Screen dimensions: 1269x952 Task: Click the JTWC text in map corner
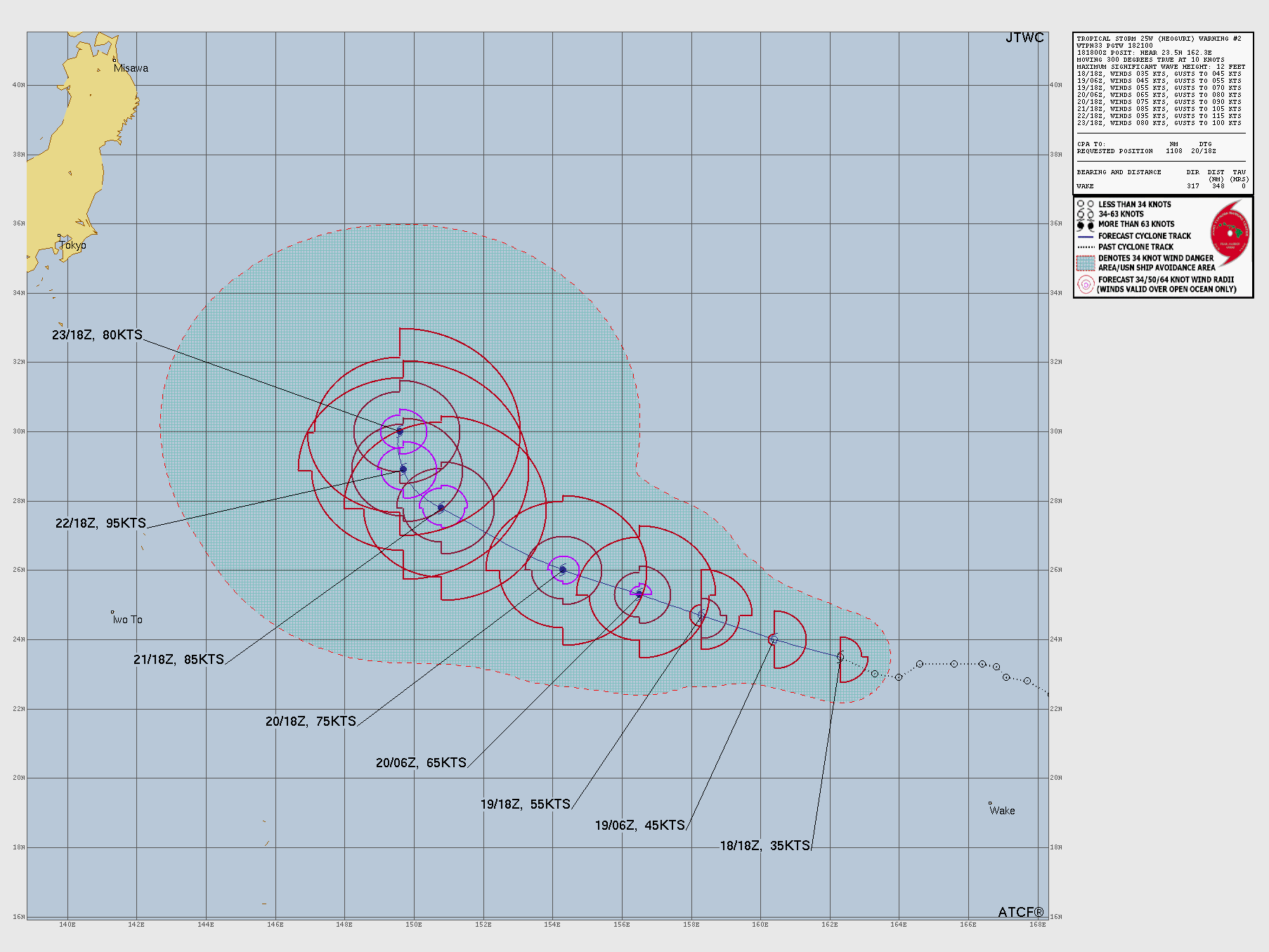[1024, 38]
